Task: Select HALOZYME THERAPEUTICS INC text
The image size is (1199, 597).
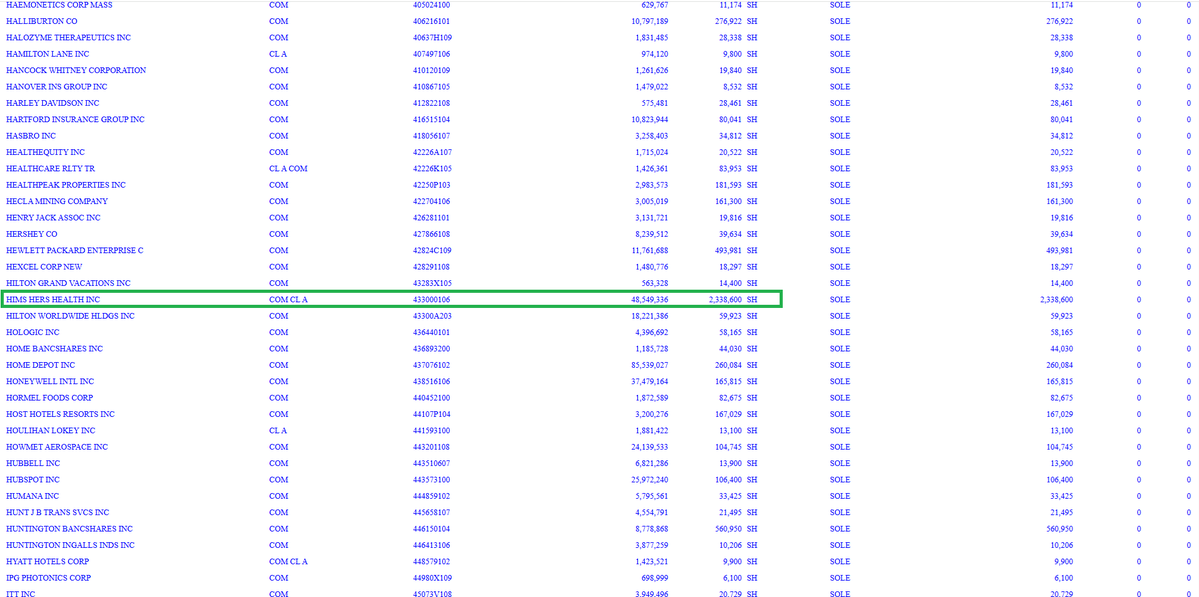Action: pos(68,37)
